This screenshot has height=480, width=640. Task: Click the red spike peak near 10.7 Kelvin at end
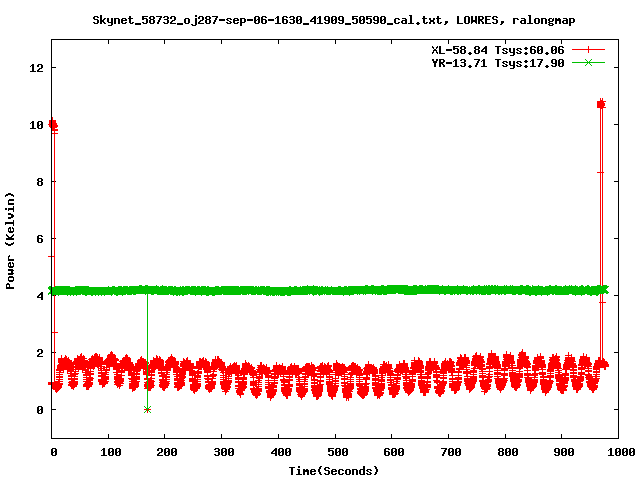pos(601,104)
